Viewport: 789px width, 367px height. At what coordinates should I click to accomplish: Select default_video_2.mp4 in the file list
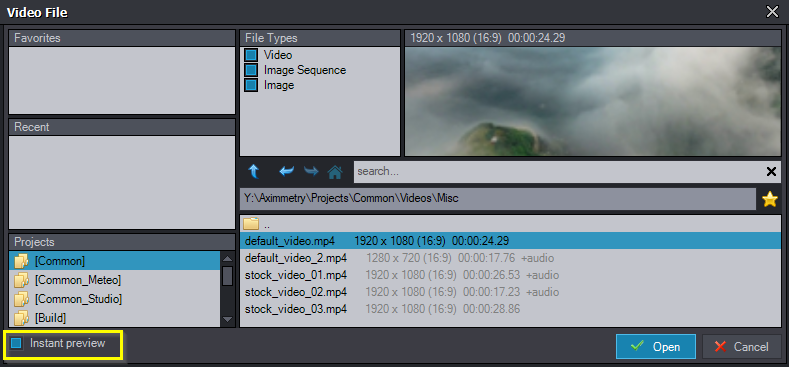tap(510, 258)
